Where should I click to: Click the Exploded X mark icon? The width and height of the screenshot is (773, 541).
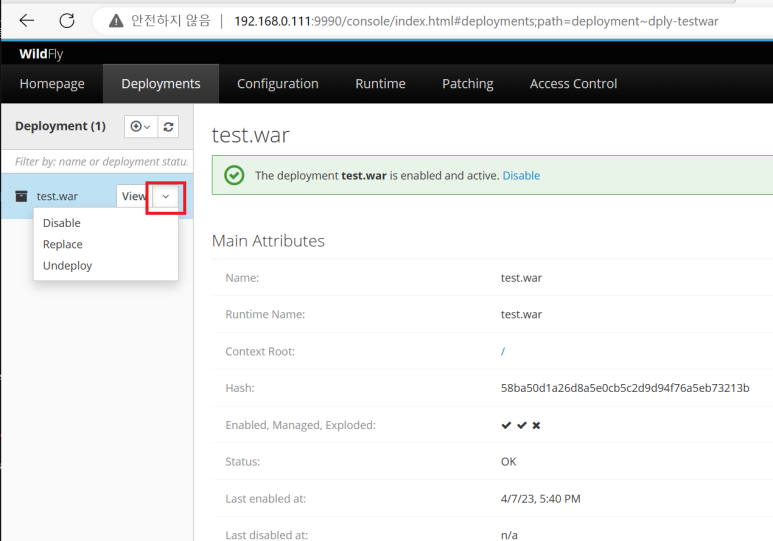pyautogui.click(x=536, y=425)
